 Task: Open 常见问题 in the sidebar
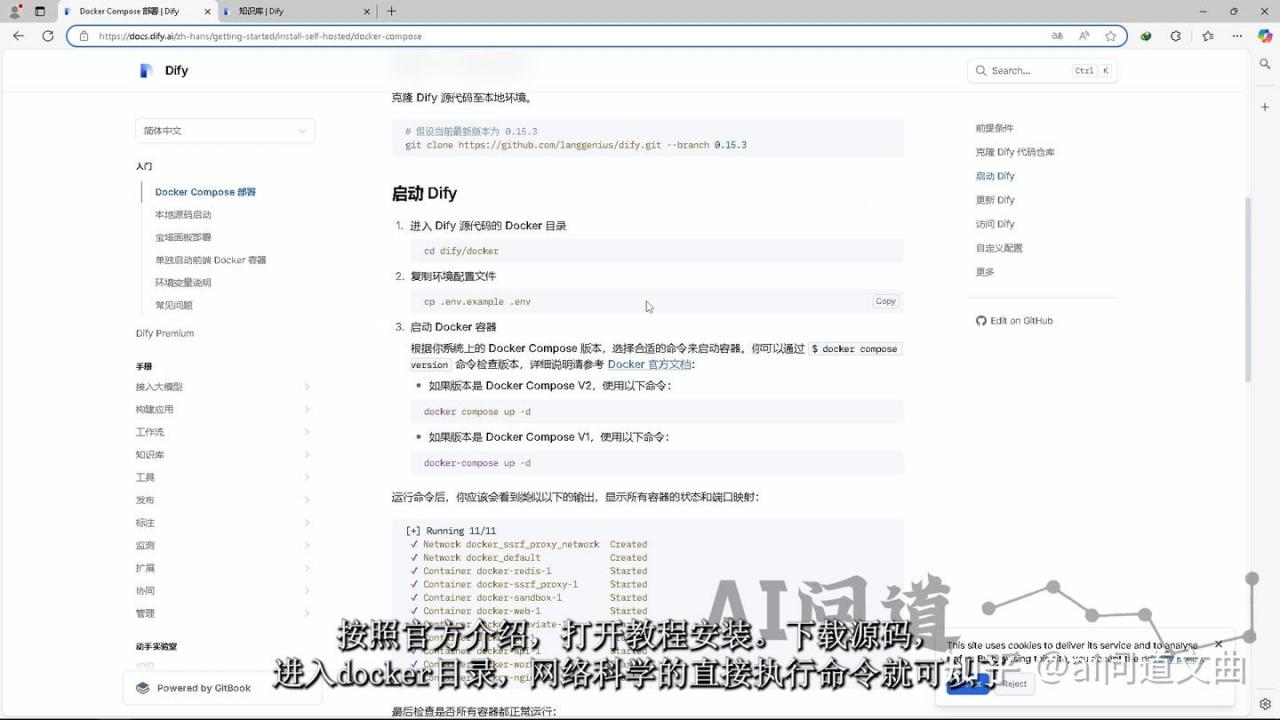[174, 305]
